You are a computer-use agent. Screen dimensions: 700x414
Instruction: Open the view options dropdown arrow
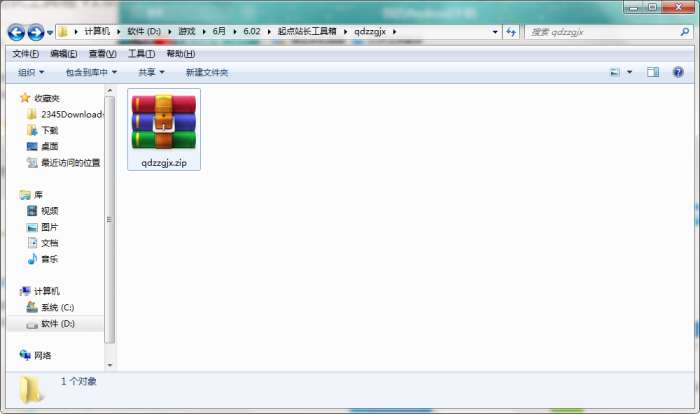coord(629,72)
